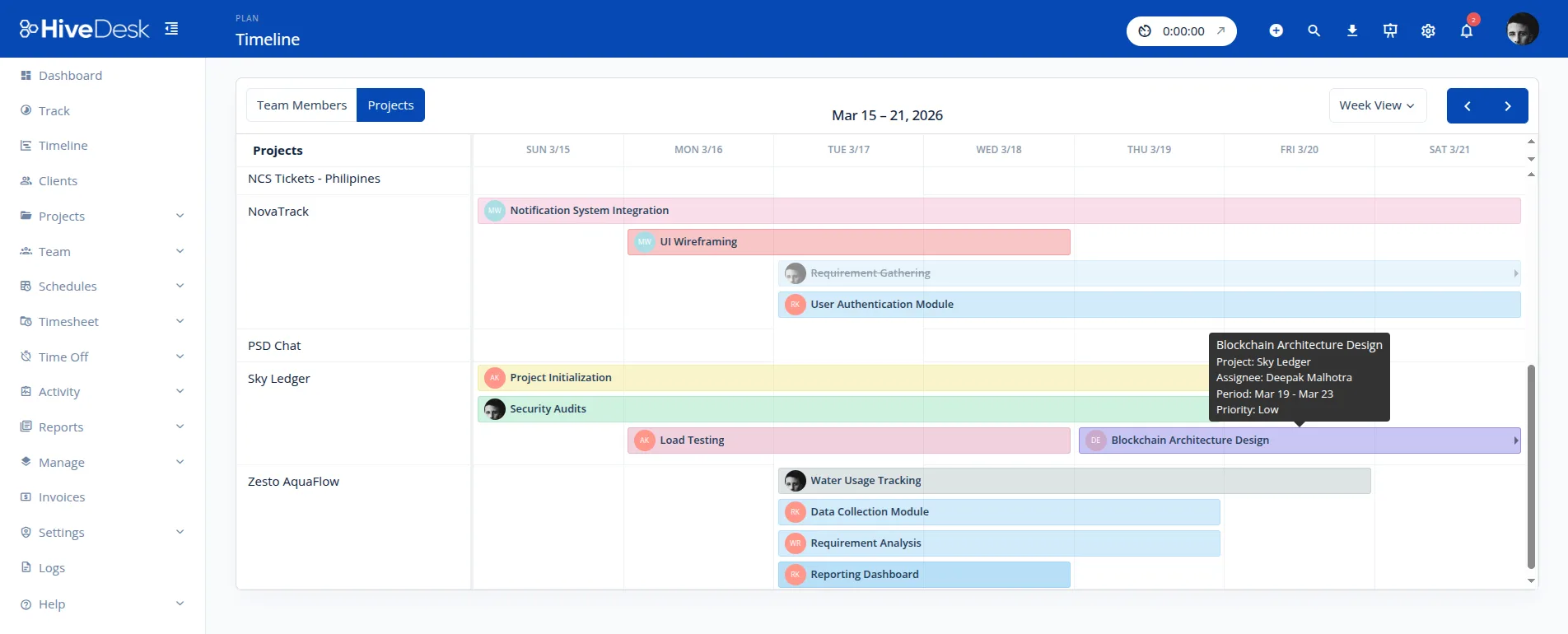Open the Security Audits task bar
Screen dimensions: 1568x634
pyautogui.click(x=842, y=409)
